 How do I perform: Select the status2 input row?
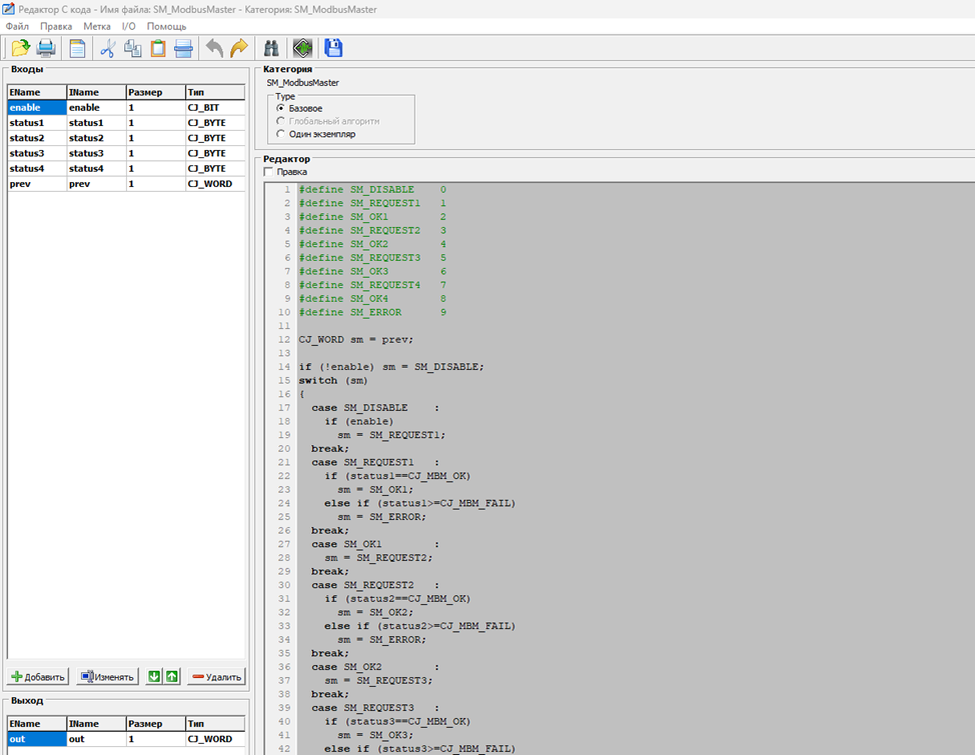click(x=126, y=138)
